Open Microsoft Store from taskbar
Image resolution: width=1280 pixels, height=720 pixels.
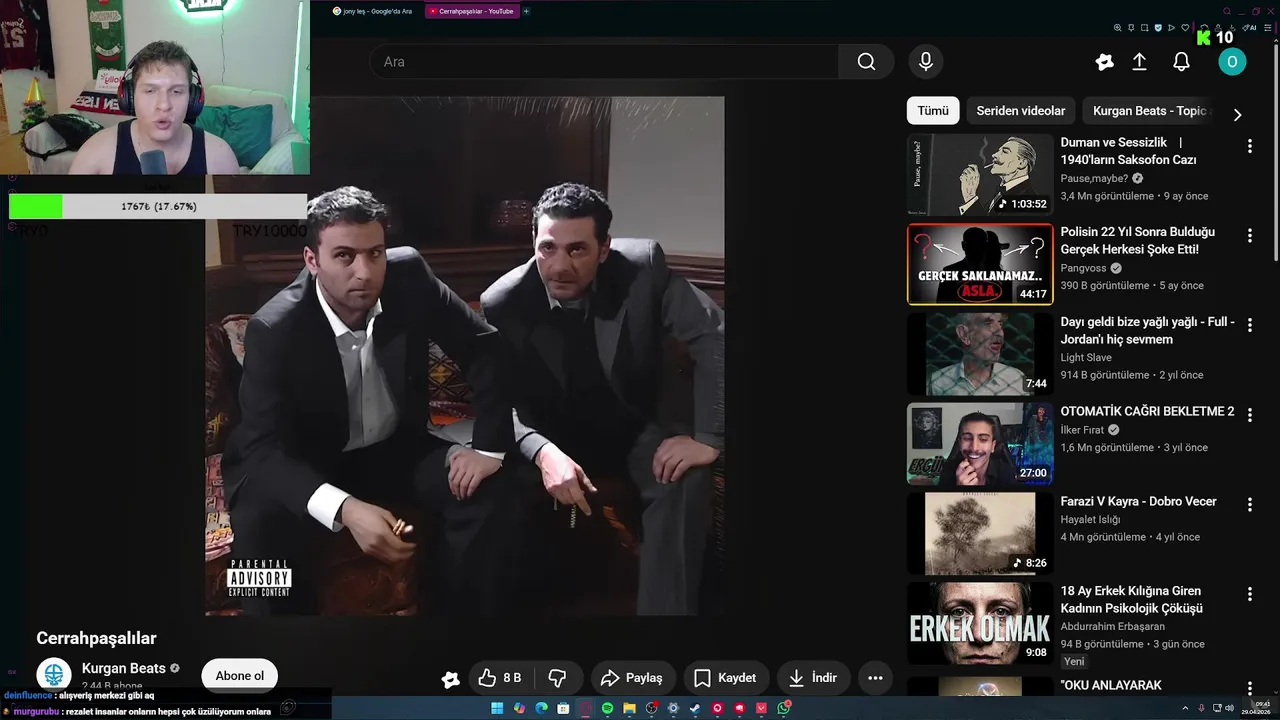(563, 708)
